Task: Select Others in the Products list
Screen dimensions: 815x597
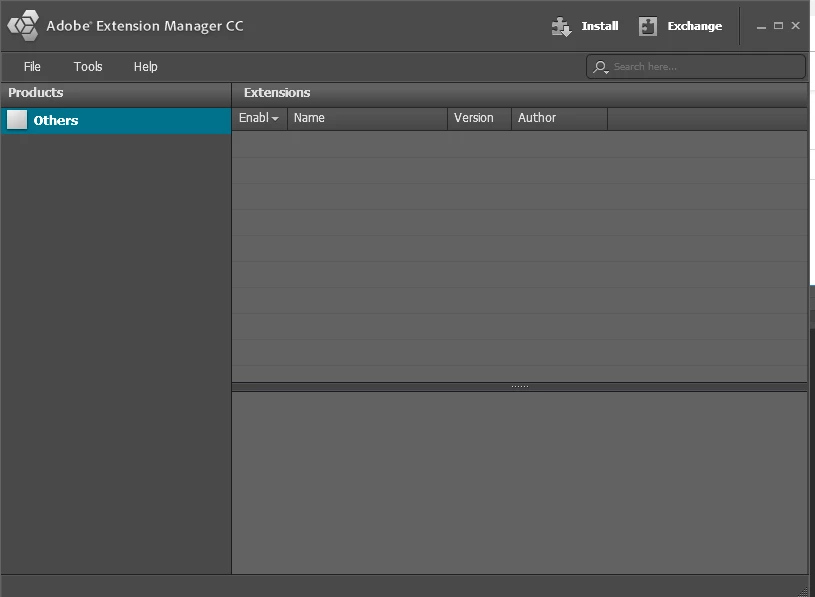Action: click(x=116, y=121)
